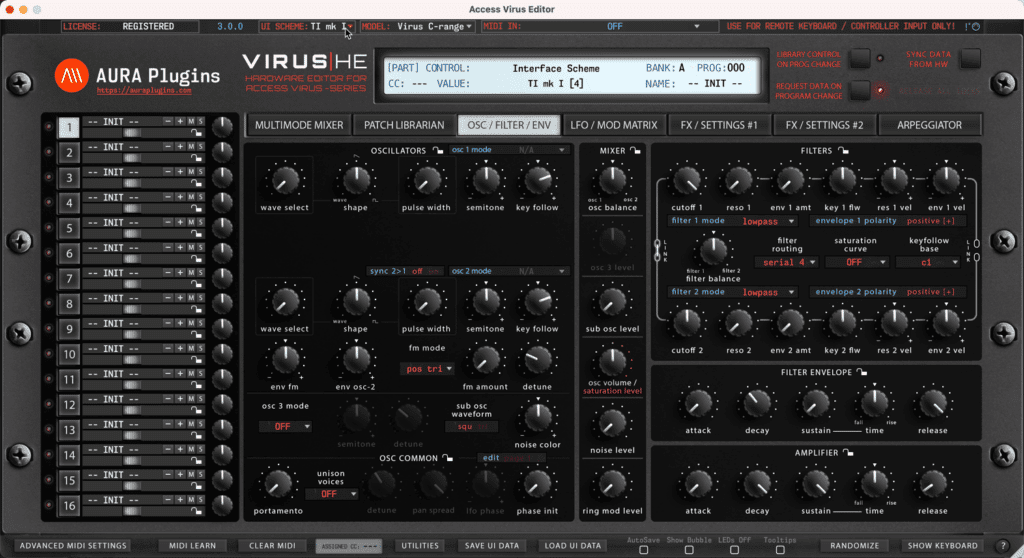Click the FILTER ENVELOPE section lock icon
The height and width of the screenshot is (558, 1024).
[x=862, y=372]
